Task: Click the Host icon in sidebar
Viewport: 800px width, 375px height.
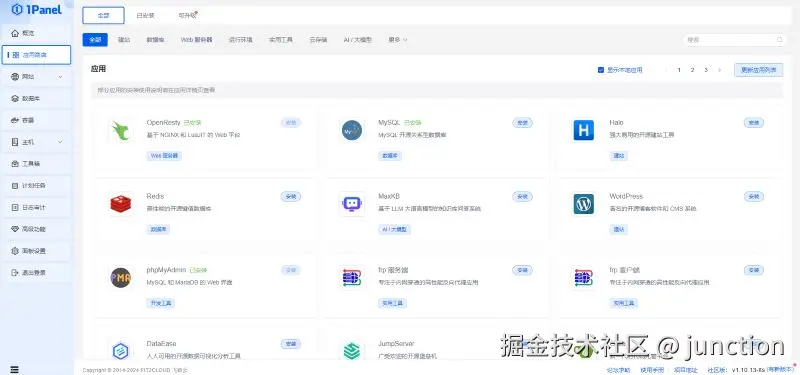Action: coord(15,142)
